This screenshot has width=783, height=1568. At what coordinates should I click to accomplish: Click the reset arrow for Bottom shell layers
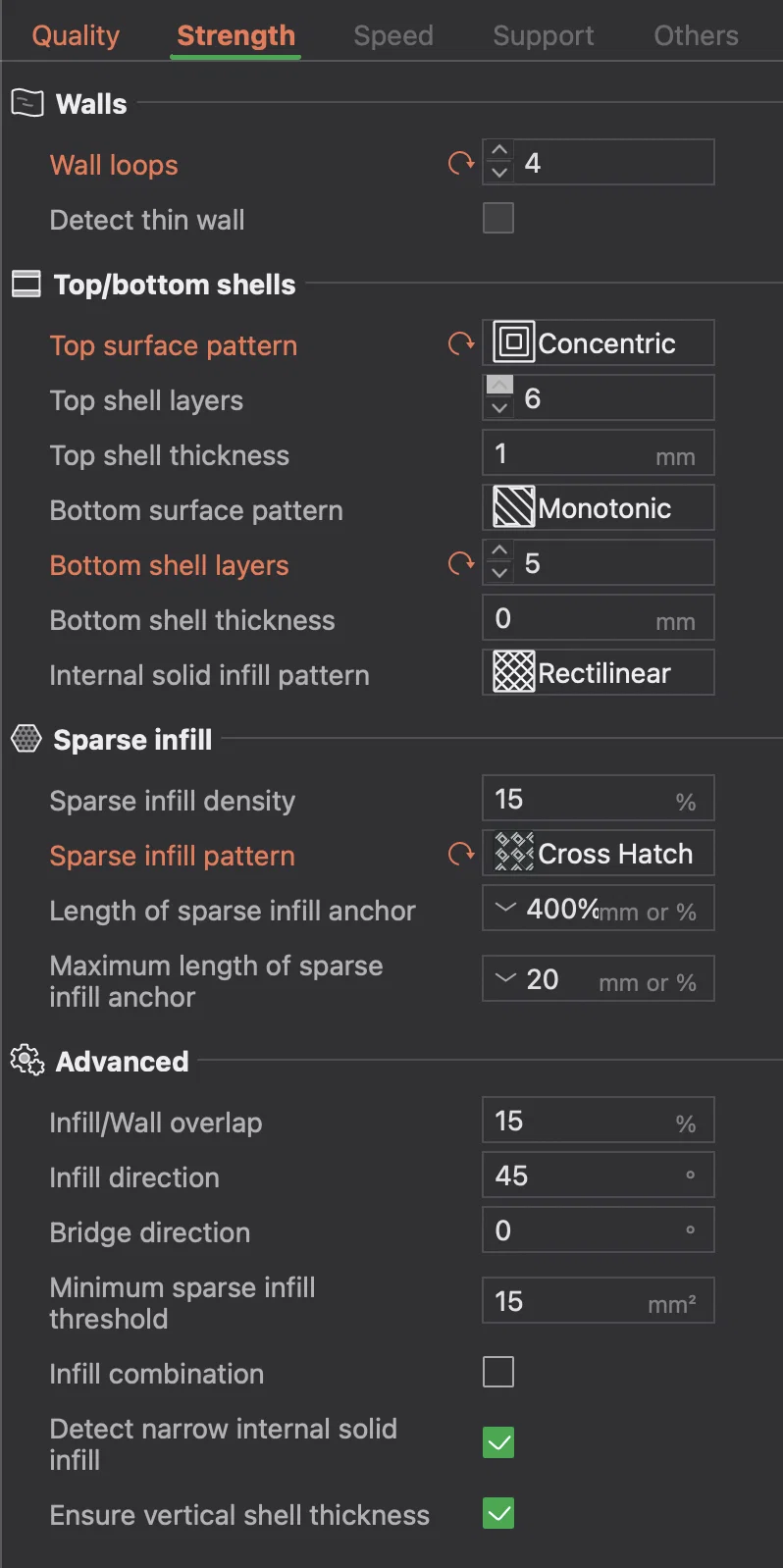[461, 564]
